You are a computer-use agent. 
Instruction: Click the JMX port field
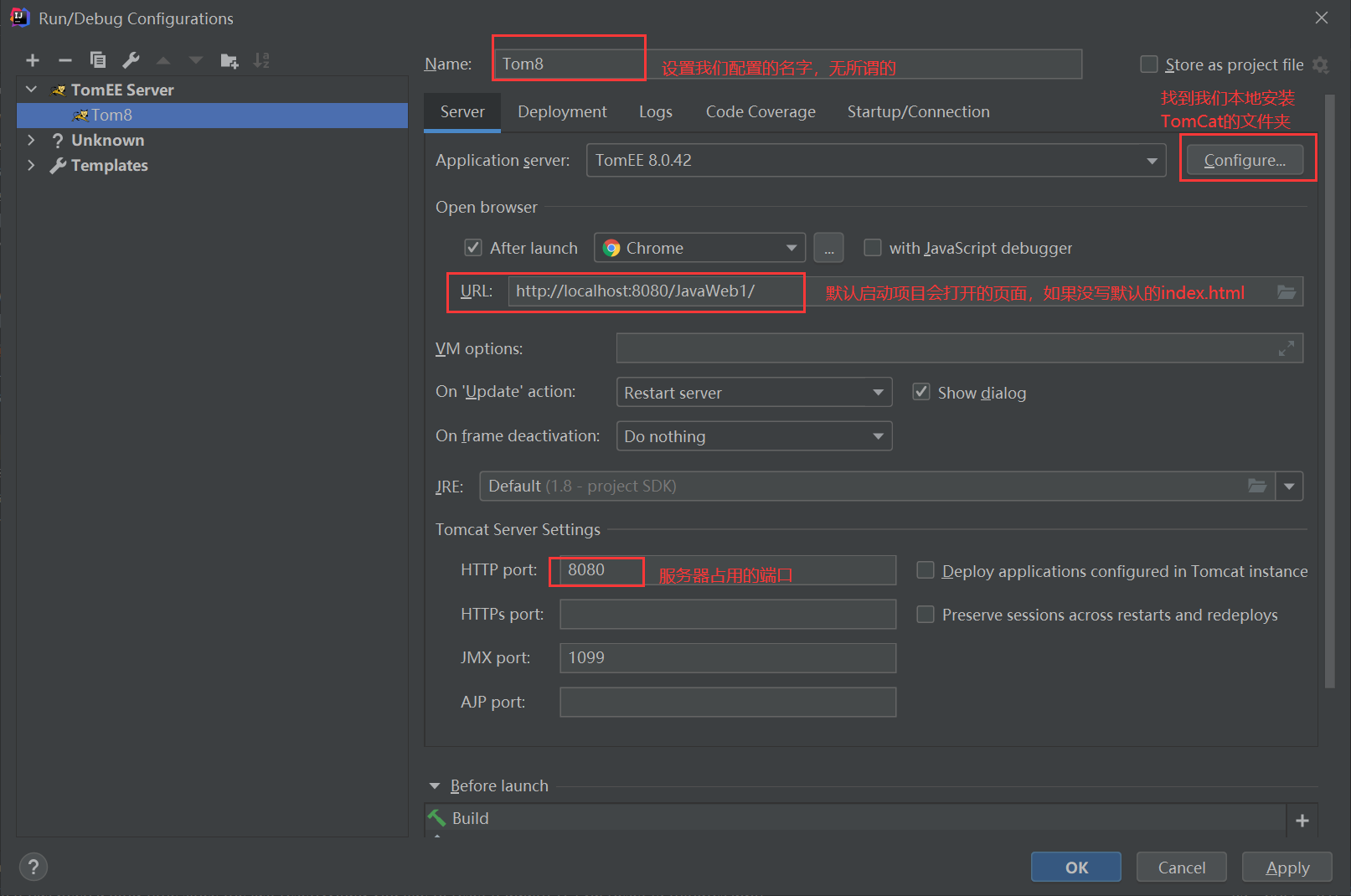point(728,658)
